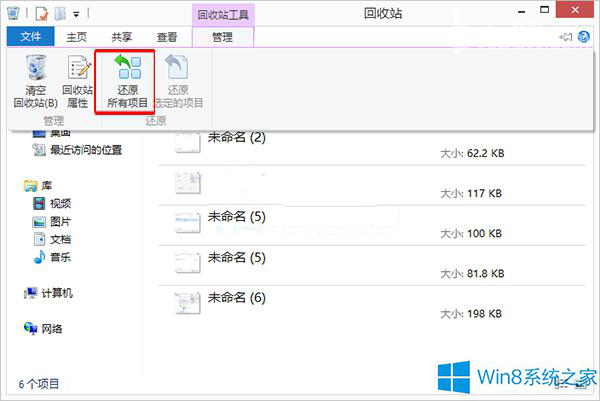The height and width of the screenshot is (401, 600).
Task: Open the 音乐 Music library
Action: point(52,257)
